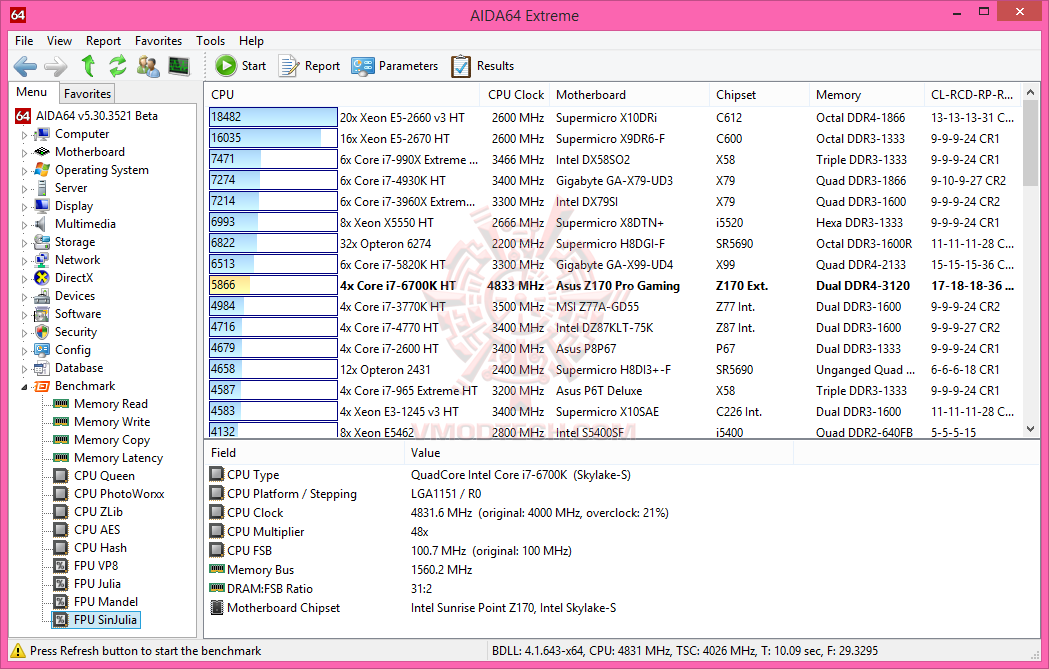Open the Results manager
This screenshot has width=1049, height=669.
pos(482,66)
